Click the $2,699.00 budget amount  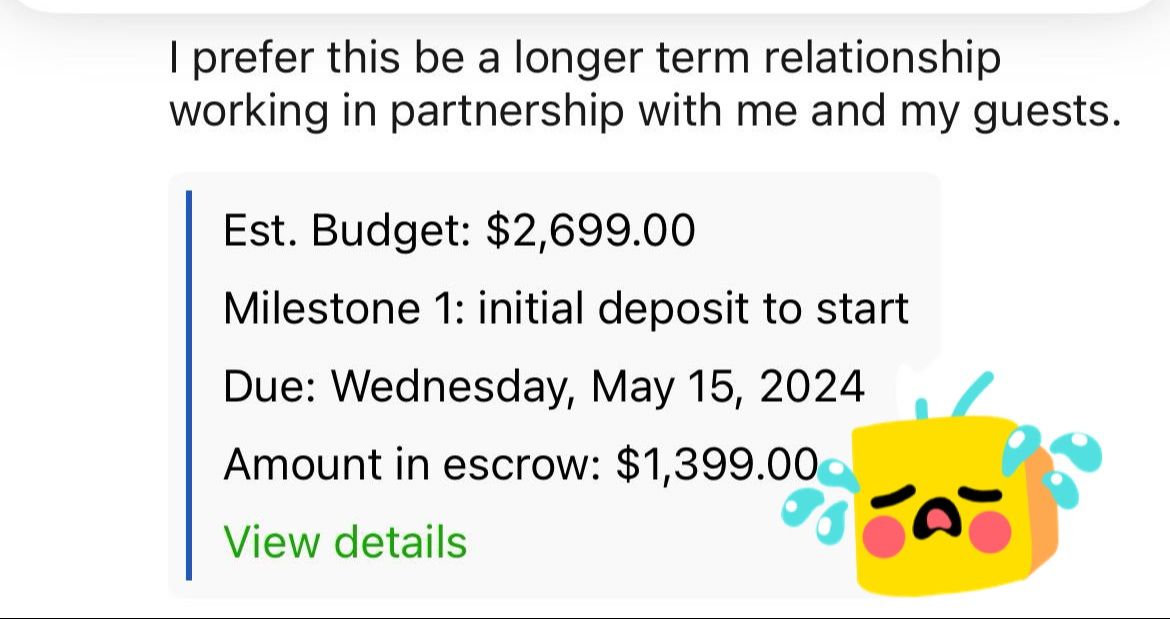click(590, 231)
